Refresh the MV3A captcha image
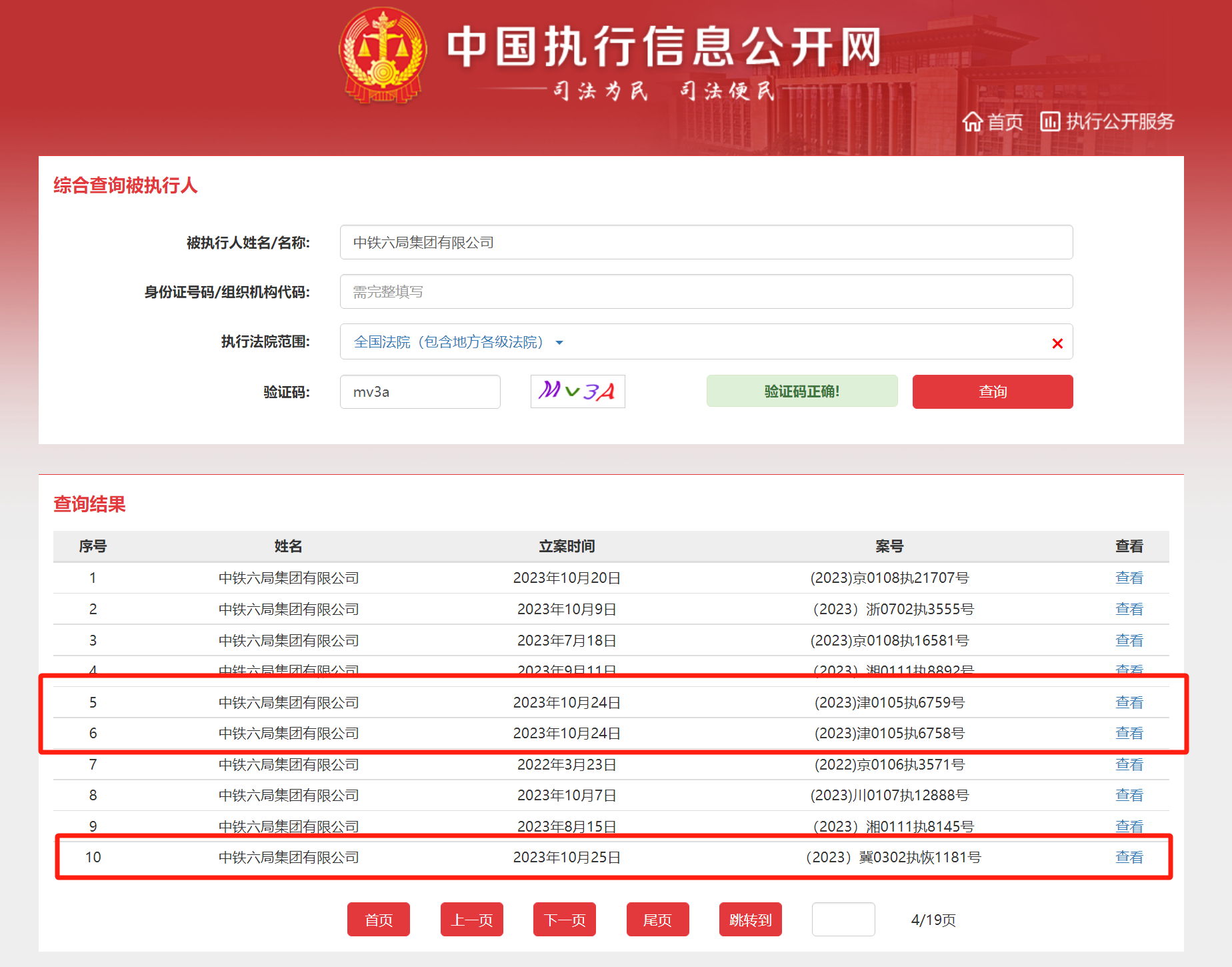This screenshot has height=967, width=1232. click(577, 391)
